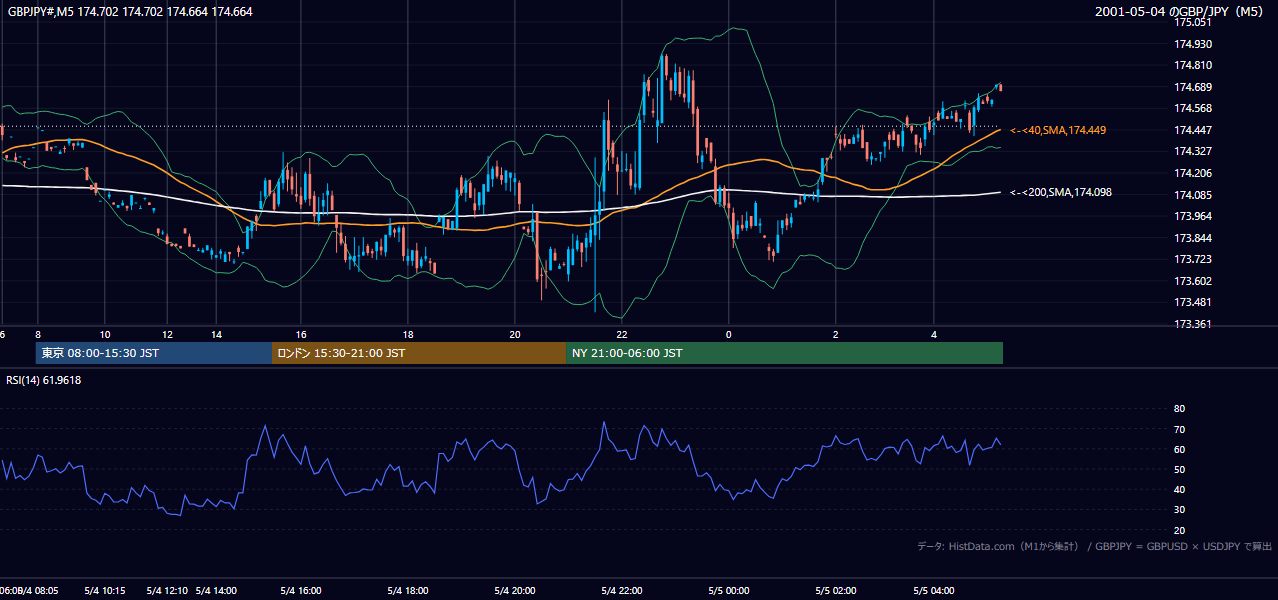Click bottom date label 5/5 02:00

(x=835, y=591)
